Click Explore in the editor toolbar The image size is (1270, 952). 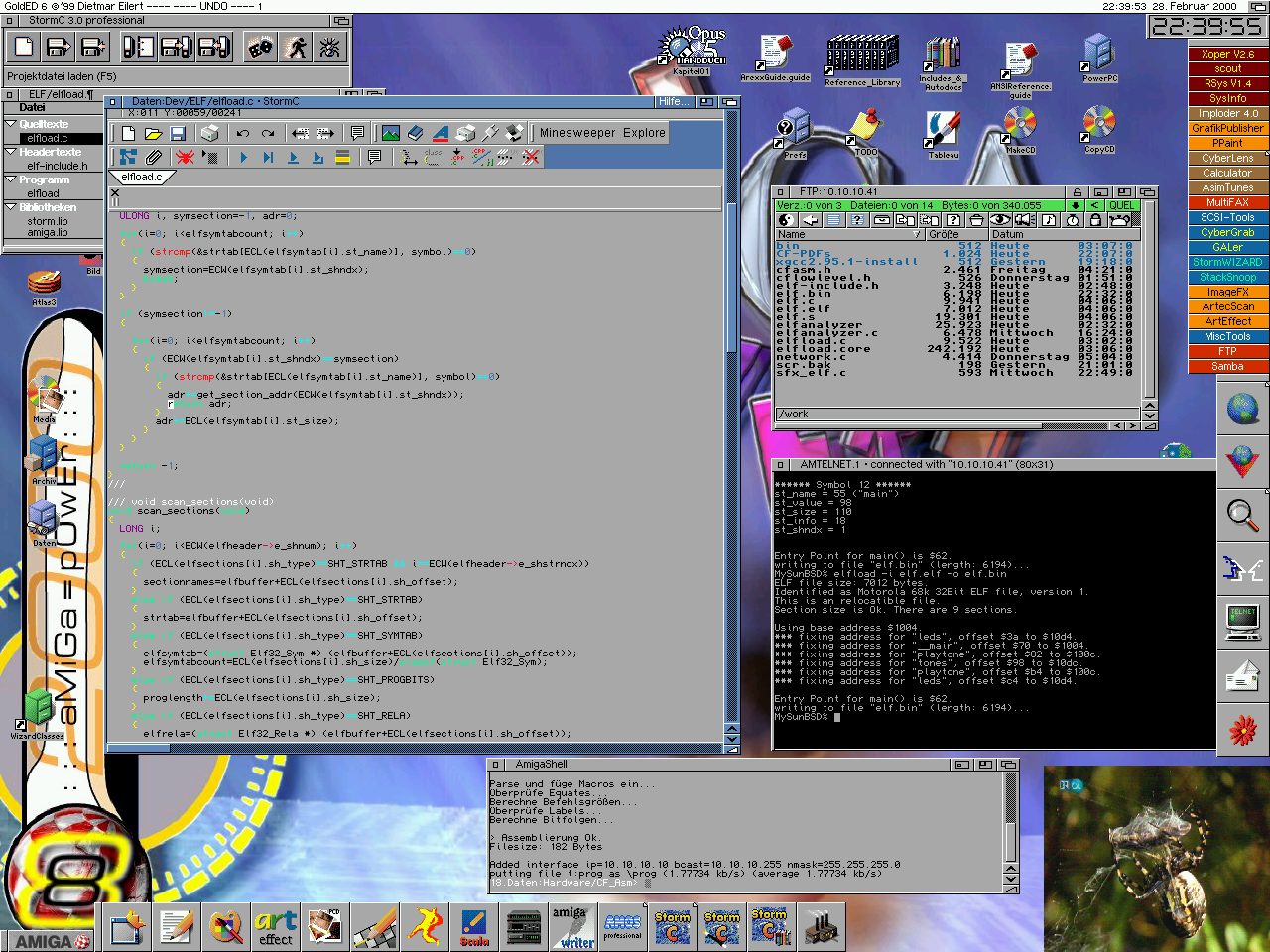point(644,133)
